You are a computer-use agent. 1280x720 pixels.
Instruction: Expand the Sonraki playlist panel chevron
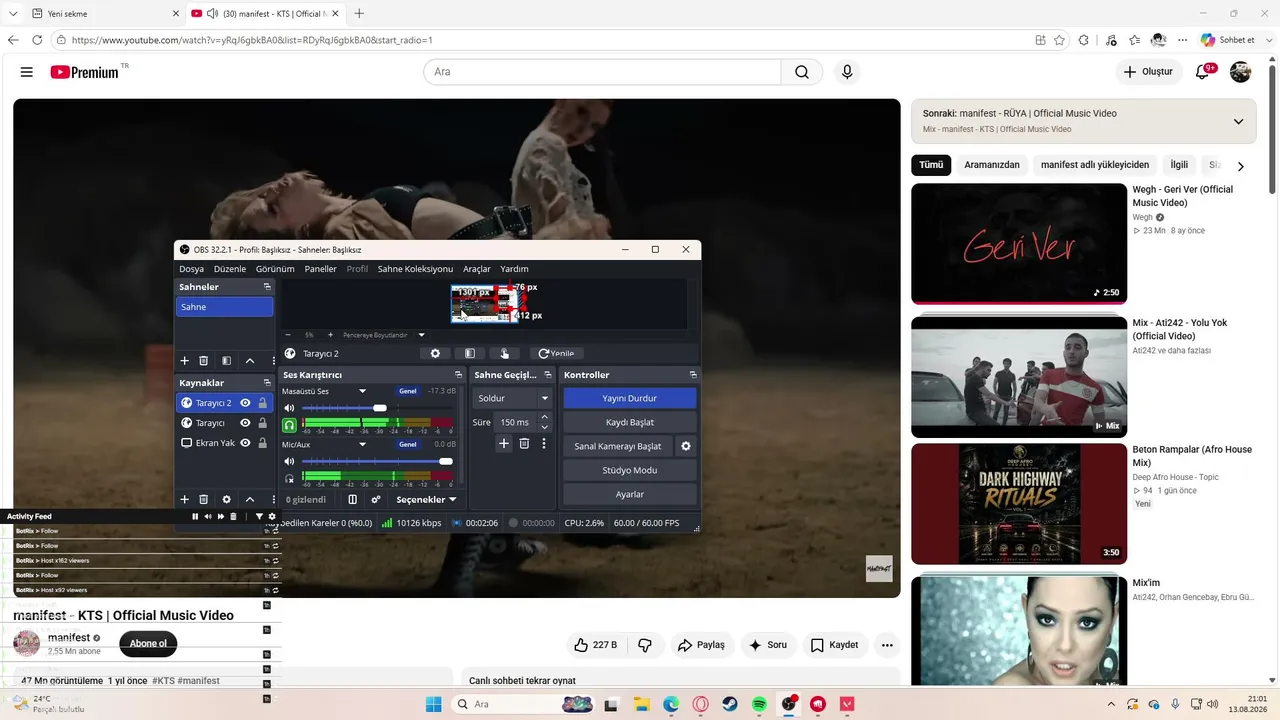point(1238,121)
